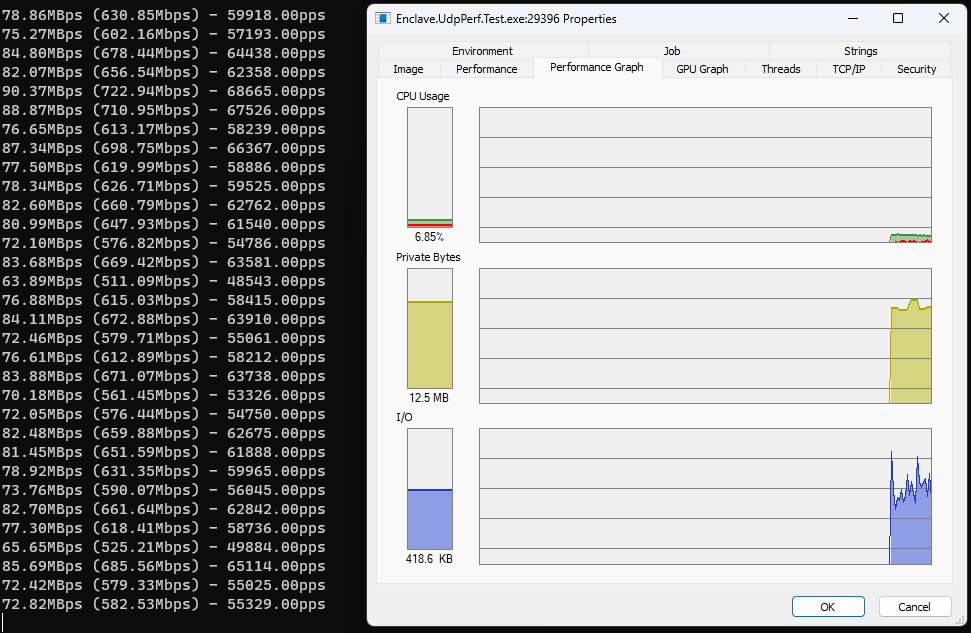The height and width of the screenshot is (633, 971).
Task: Click terminal line 78.86MBps (630.85Mbps)
Action: [163, 15]
